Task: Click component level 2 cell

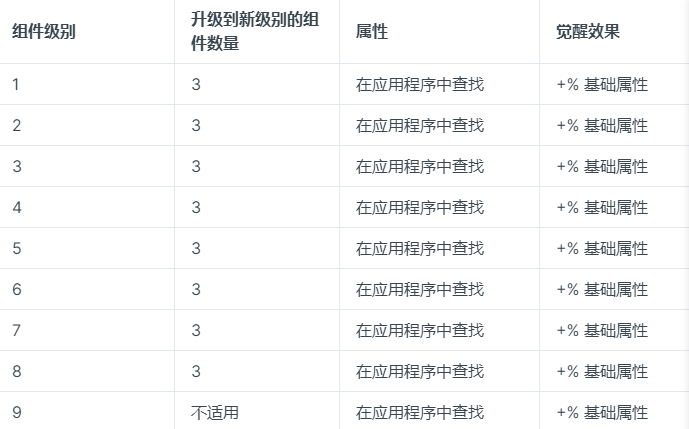Action: 16,126
